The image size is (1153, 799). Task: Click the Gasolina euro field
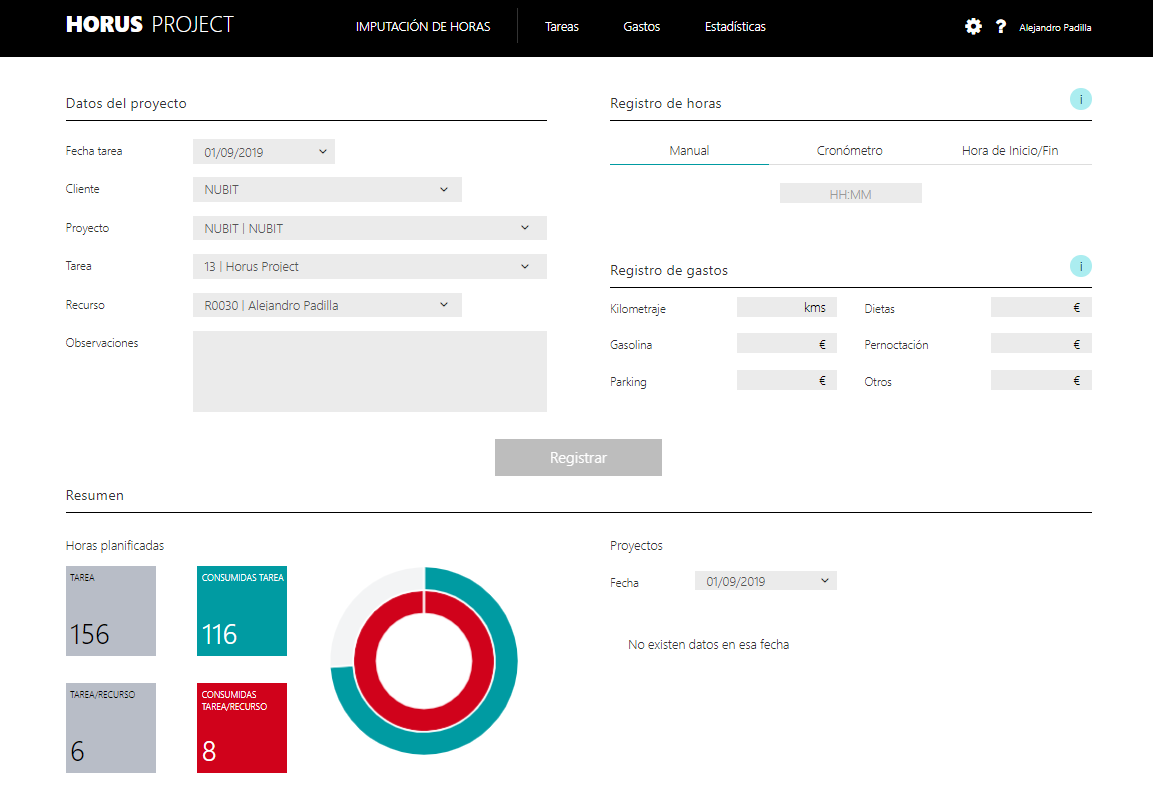pyautogui.click(x=787, y=344)
